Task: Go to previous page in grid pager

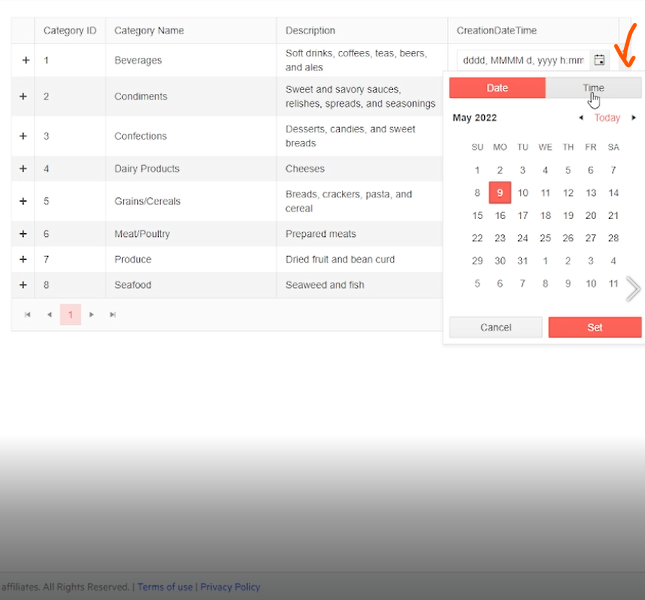Action: pos(49,315)
